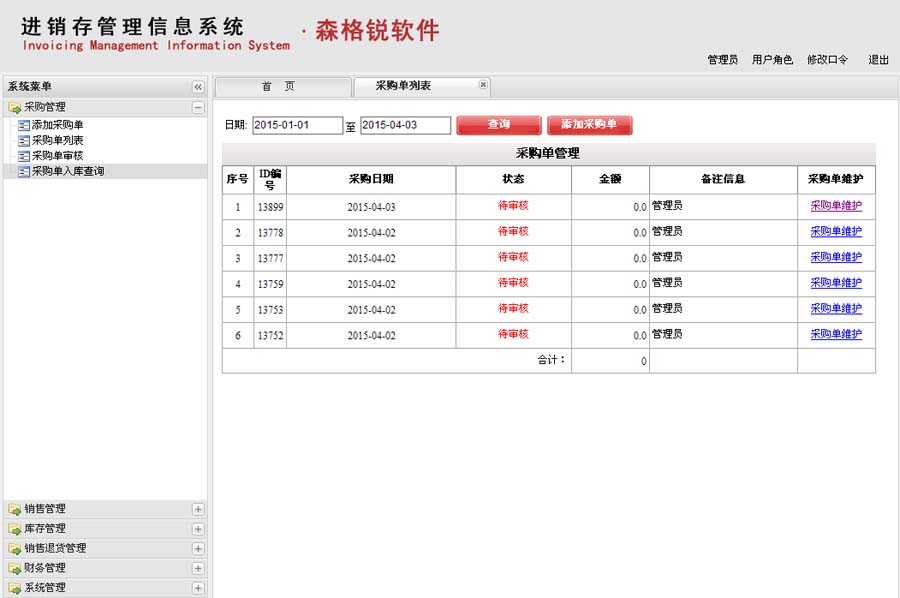Click the 库存管理 folder icon
This screenshot has height=598, width=900.
pos(15,529)
